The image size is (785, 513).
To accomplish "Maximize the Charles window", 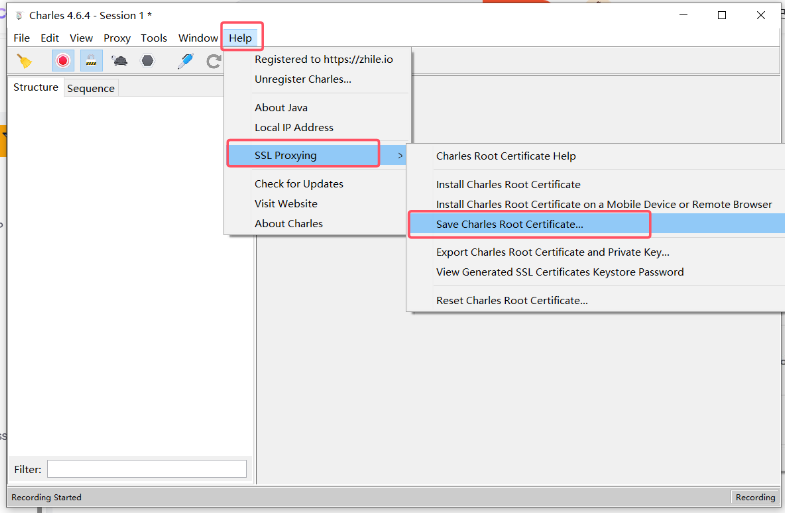I will (722, 15).
